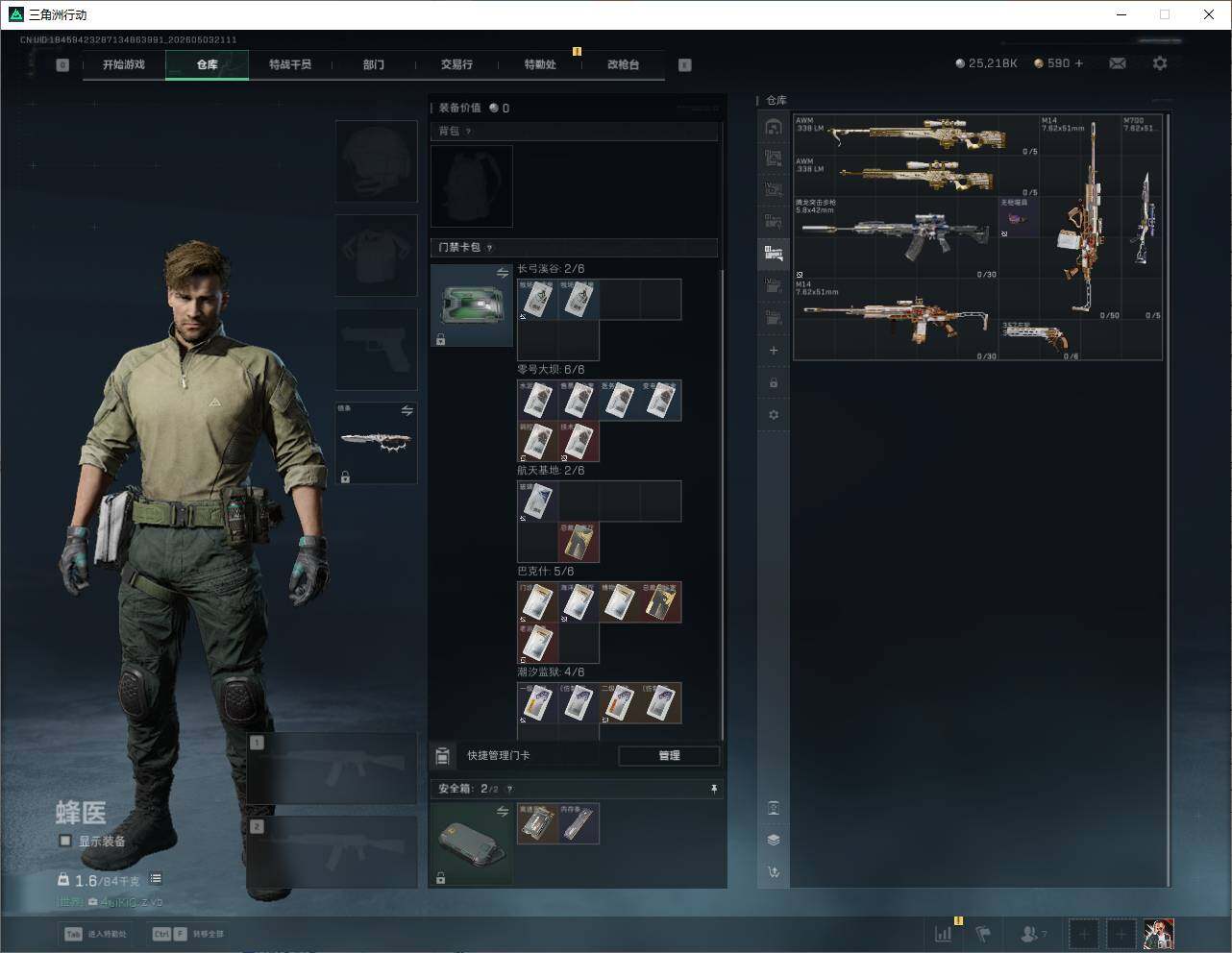Select the vertical M14 7.62x51mm rifle
The width and height of the screenshot is (1232, 953).
coord(1080,218)
